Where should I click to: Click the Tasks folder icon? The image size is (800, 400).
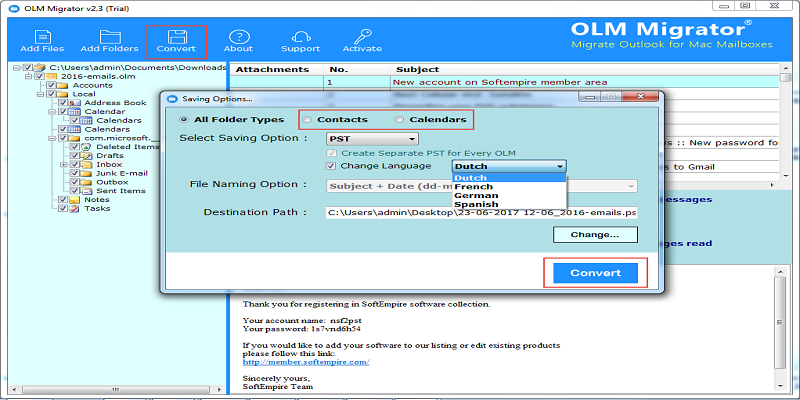pos(74,208)
